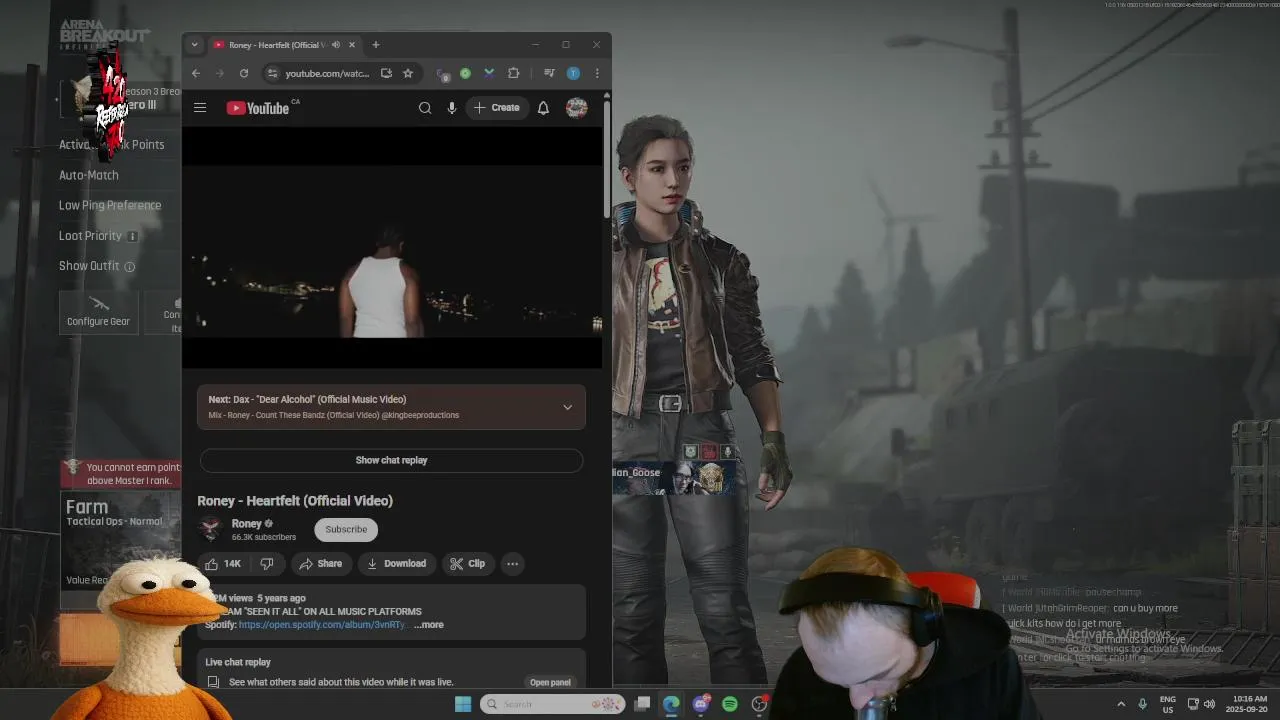Click the tray microphone icon
Image resolution: width=1280 pixels, height=720 pixels.
point(1143,704)
